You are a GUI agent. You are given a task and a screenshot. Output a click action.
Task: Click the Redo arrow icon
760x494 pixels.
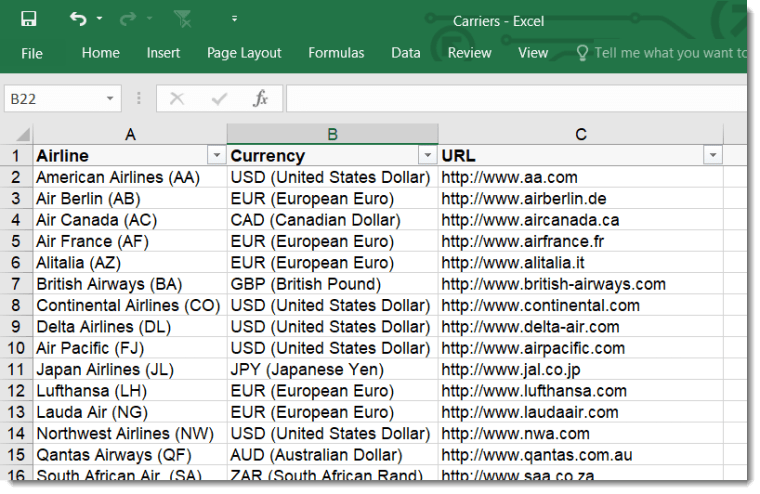tap(128, 19)
